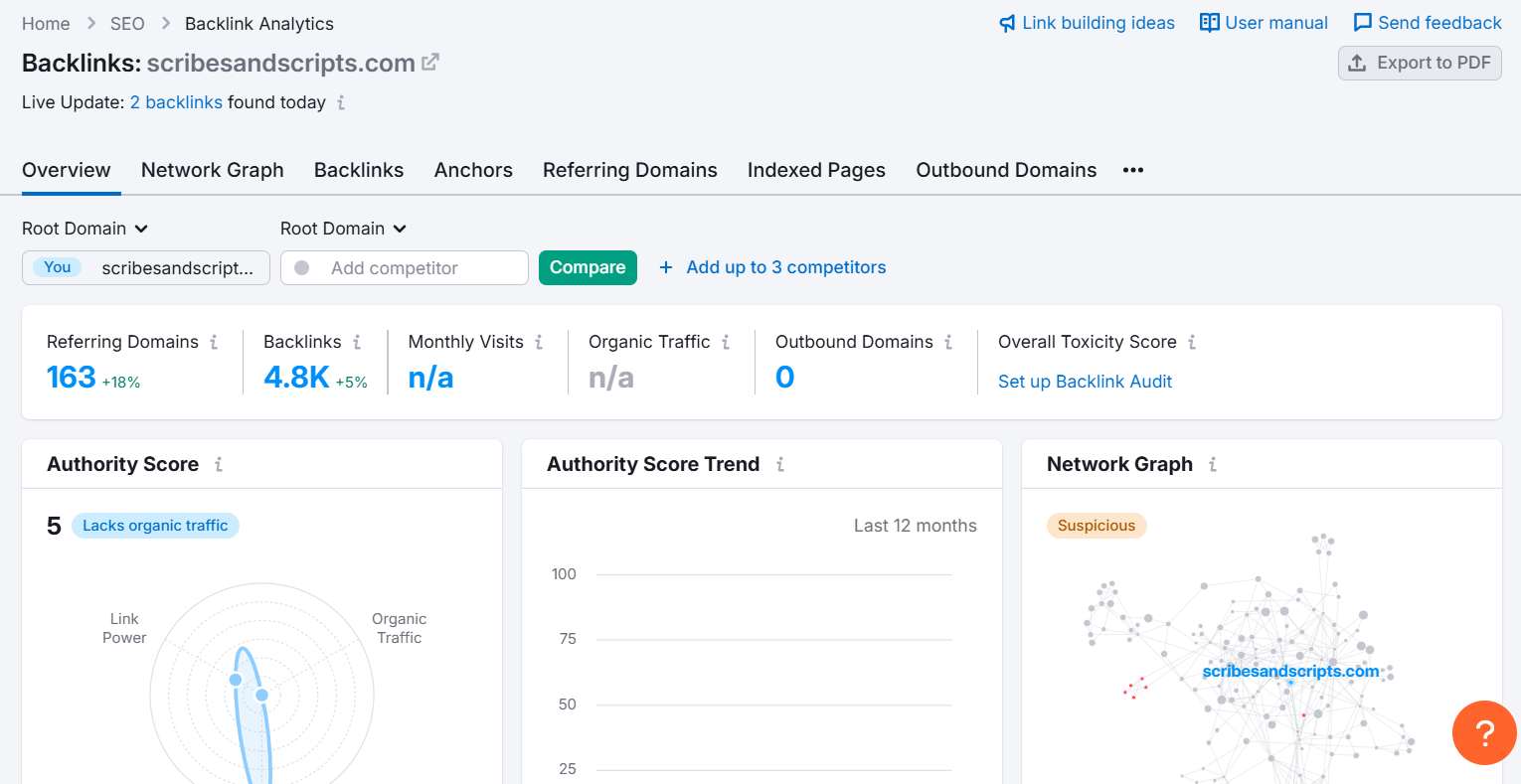Click the Monthly Visits info icon
This screenshot has width=1521, height=784.
pyautogui.click(x=539, y=342)
